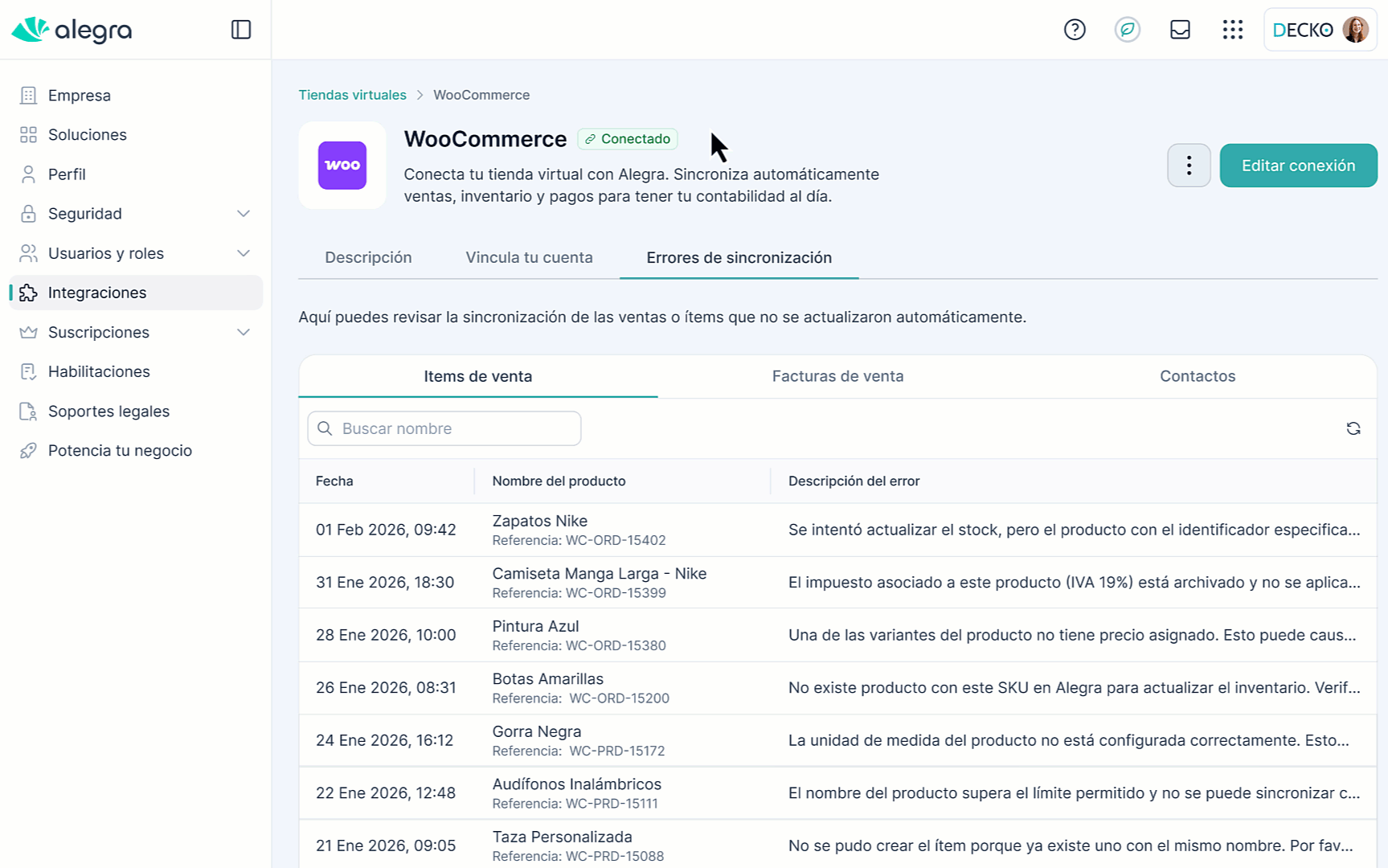The image size is (1388, 868).
Task: Collapse the sidebar panel icon
Action: [241, 30]
